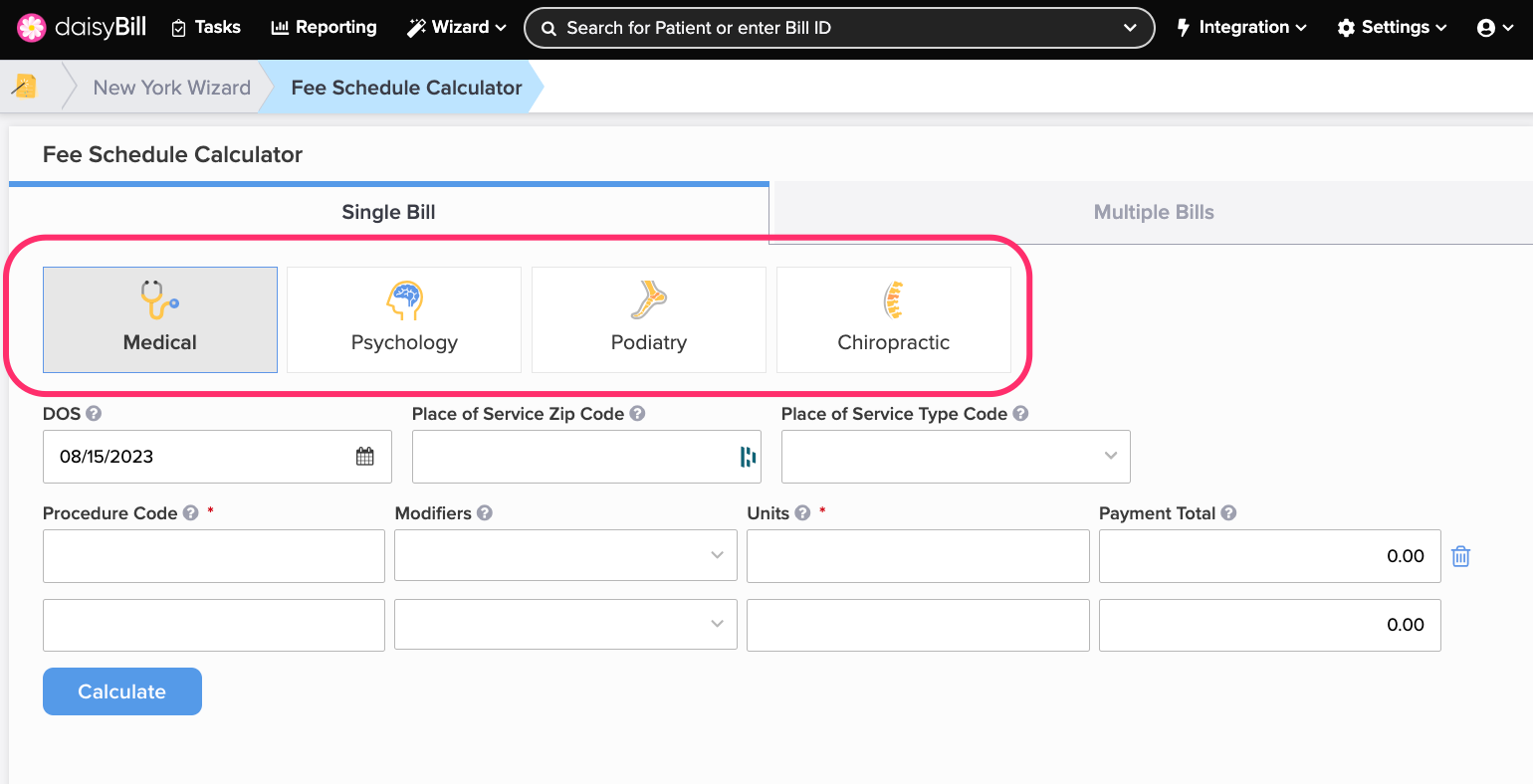This screenshot has height=784, width=1533.
Task: Click help icon beside Place of Service Zip Code
Action: 637,414
